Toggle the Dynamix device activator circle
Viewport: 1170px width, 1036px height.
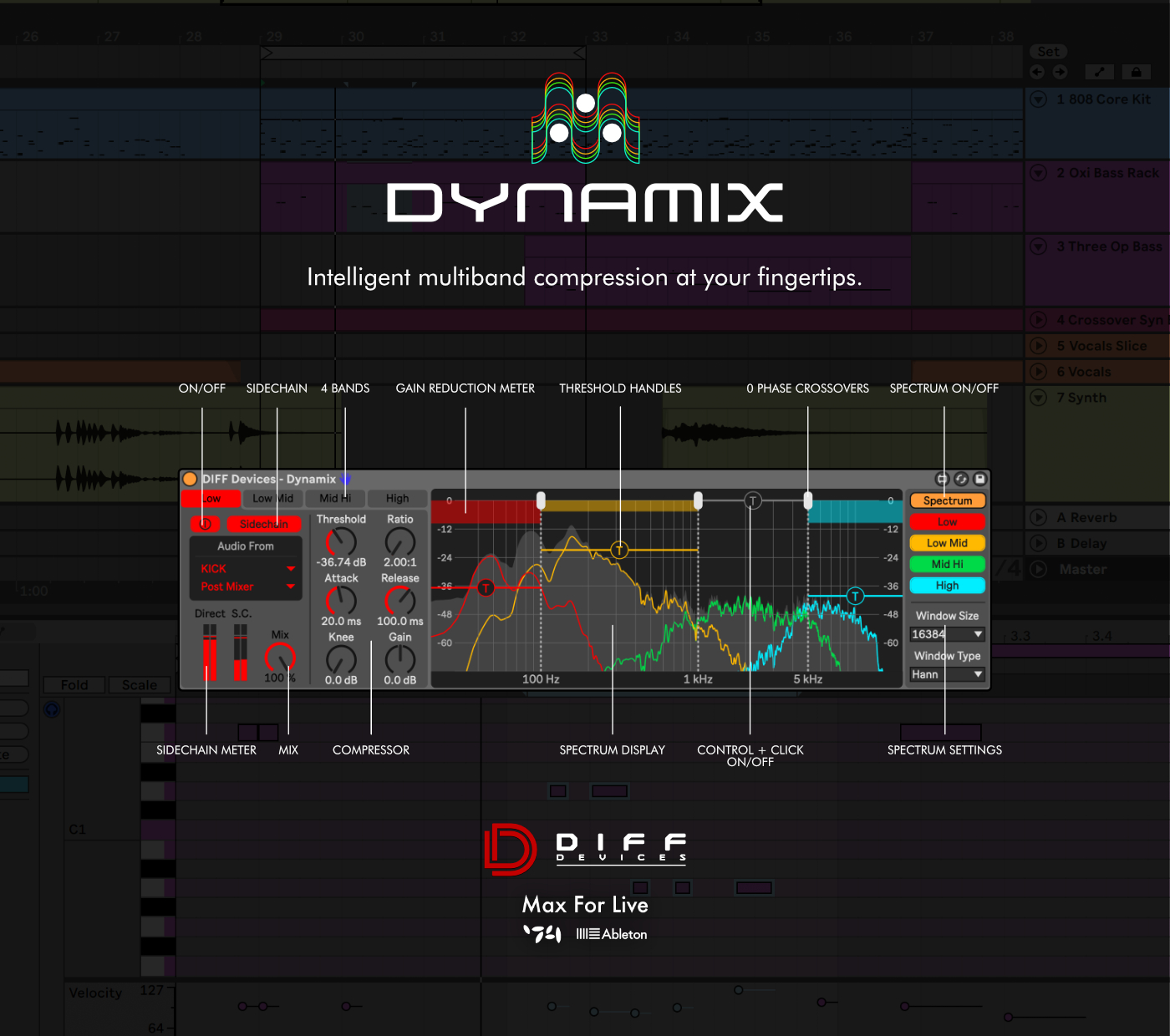pos(190,479)
